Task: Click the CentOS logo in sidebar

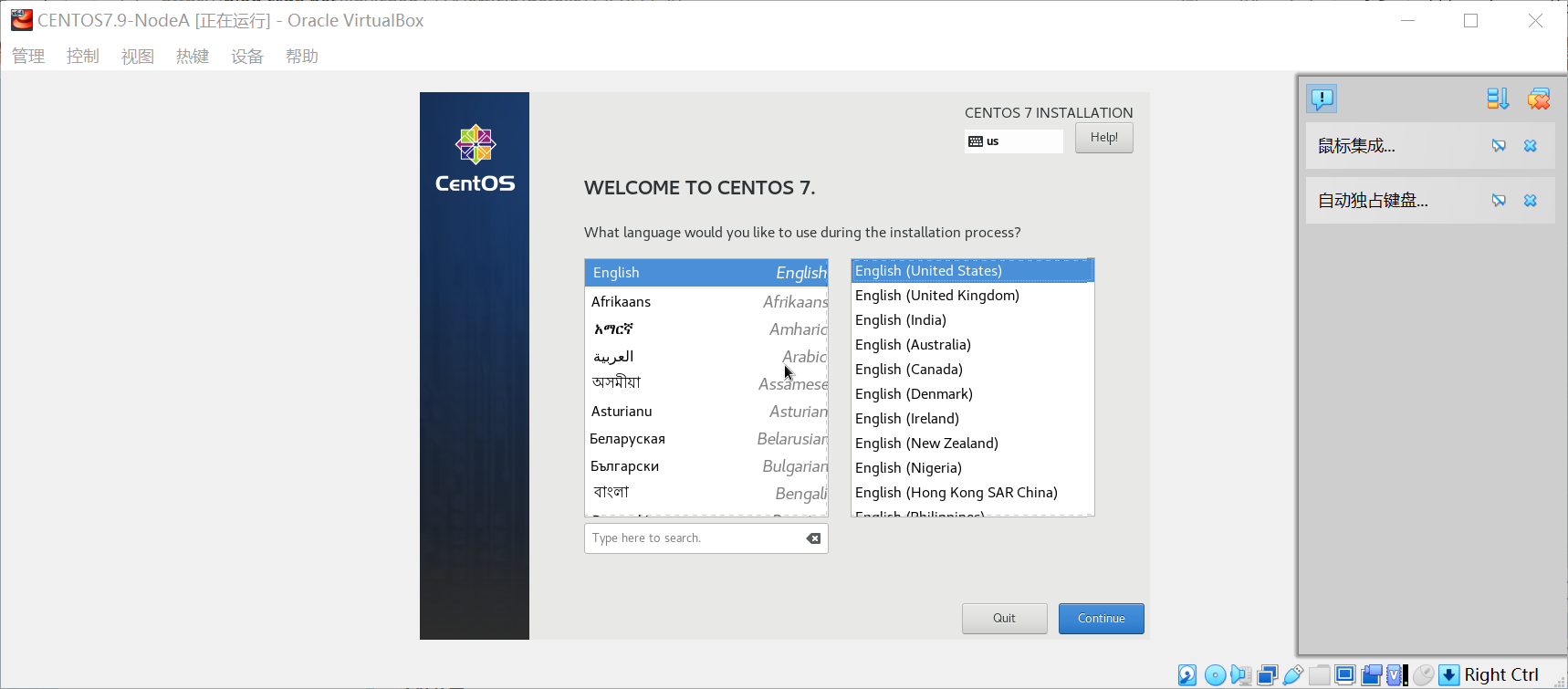Action: click(475, 159)
